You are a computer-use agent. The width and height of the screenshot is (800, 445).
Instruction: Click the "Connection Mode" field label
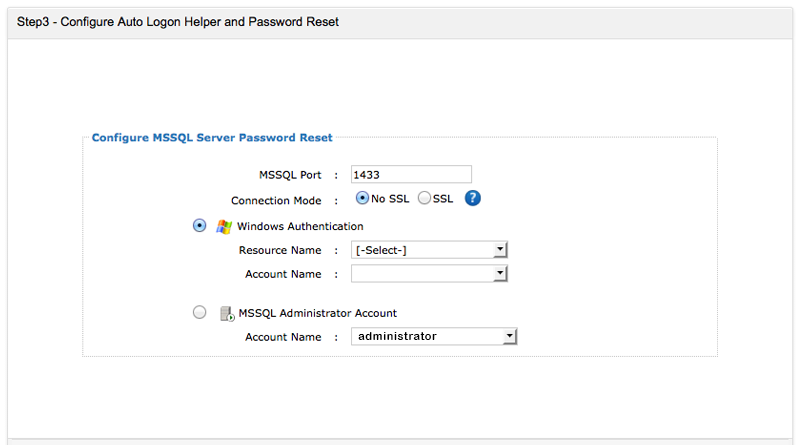(276, 200)
